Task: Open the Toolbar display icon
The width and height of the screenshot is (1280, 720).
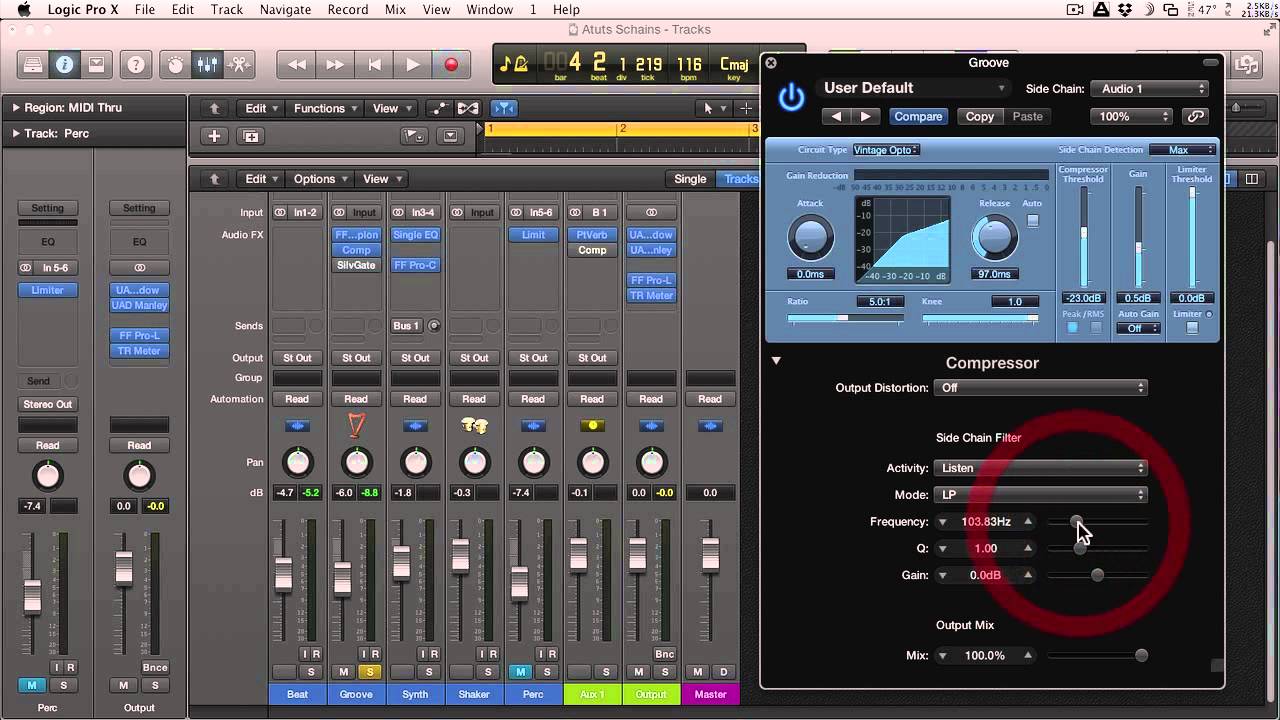Action: click(x=96, y=65)
